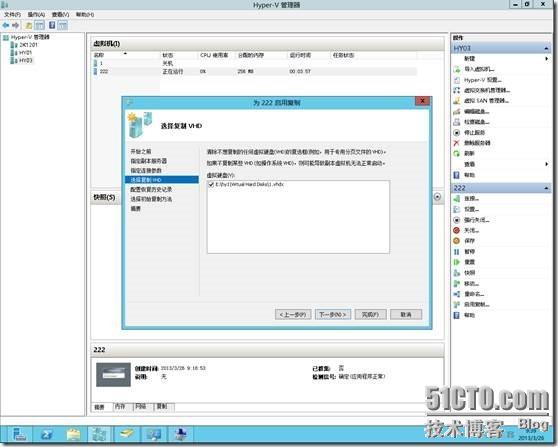Collapse the 222 section in Actions pane

pos(546,188)
